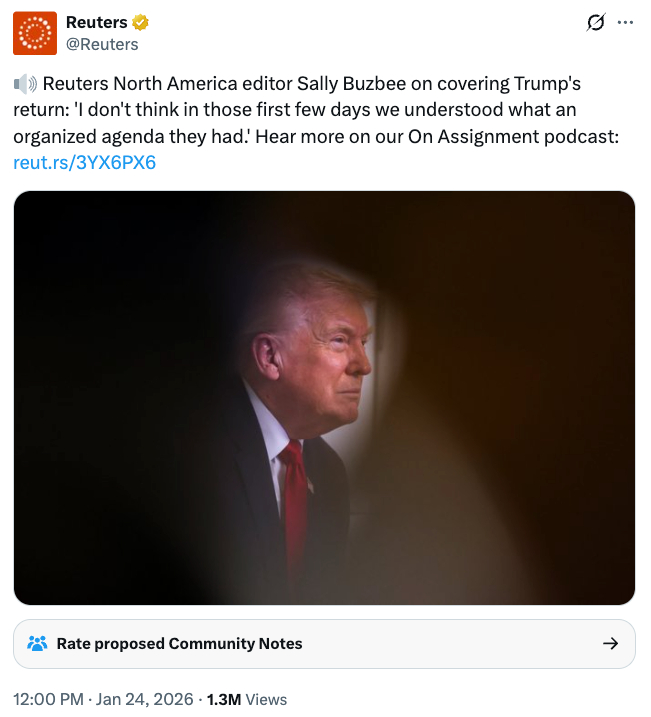Click the 12:00 PM time stamp

(48, 699)
